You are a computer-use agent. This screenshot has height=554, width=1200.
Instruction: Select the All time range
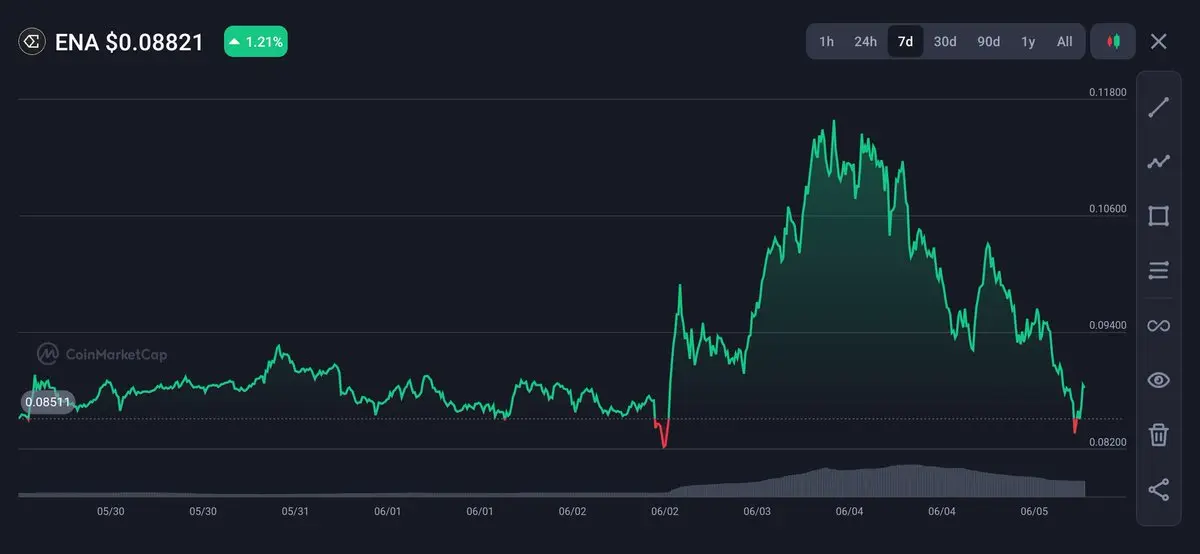click(x=1065, y=42)
